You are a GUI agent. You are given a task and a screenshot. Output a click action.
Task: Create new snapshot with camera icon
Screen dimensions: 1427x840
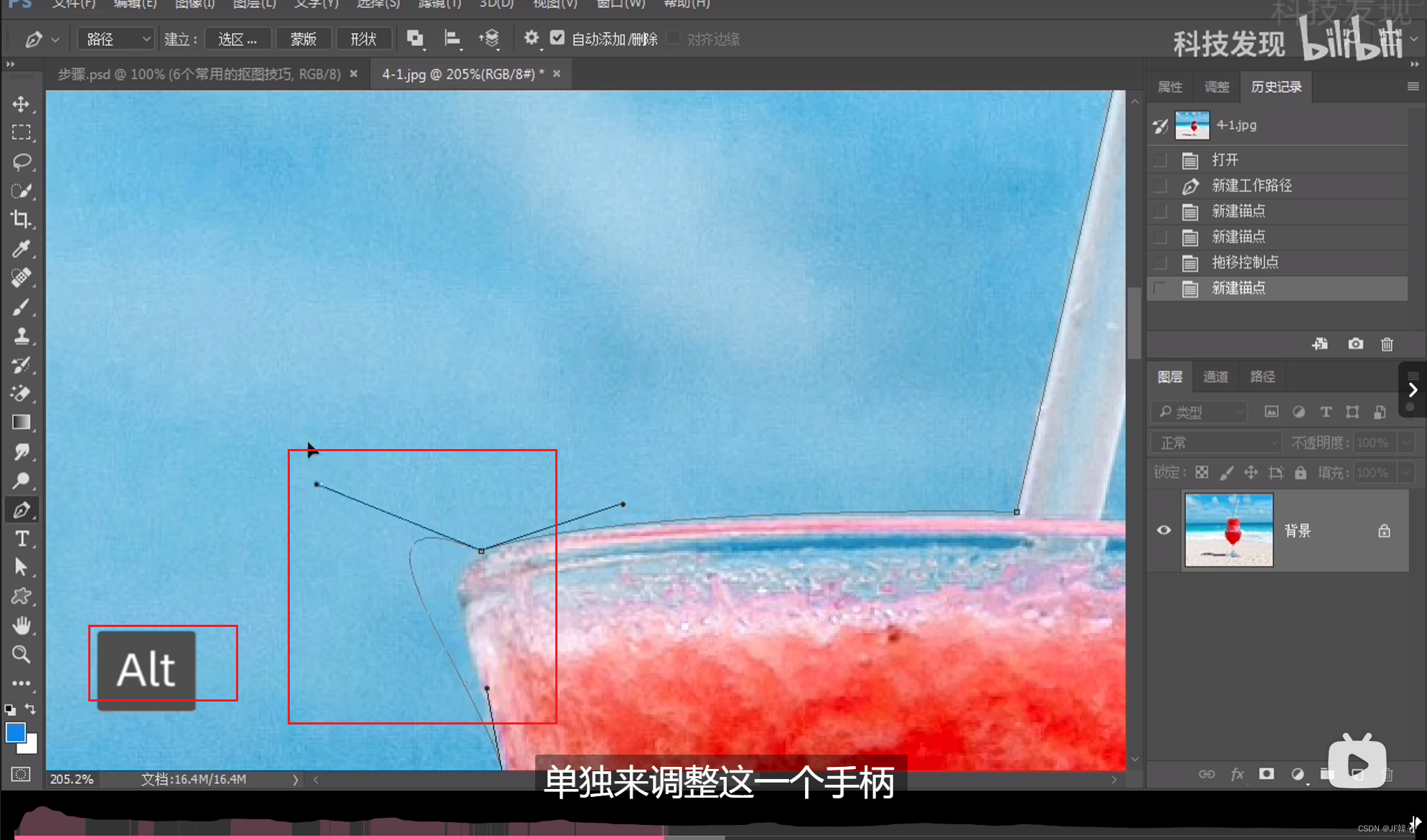click(1355, 344)
